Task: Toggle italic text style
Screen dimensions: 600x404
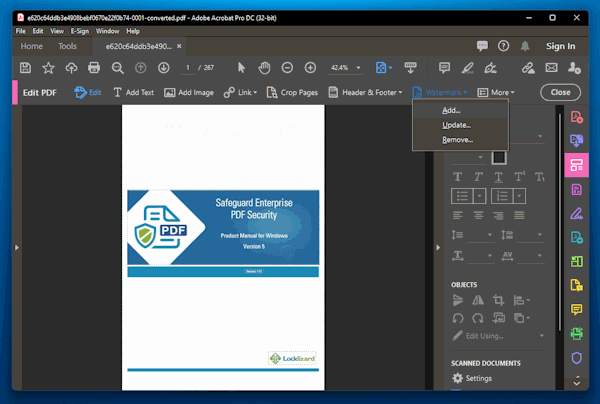Action: coord(478,177)
